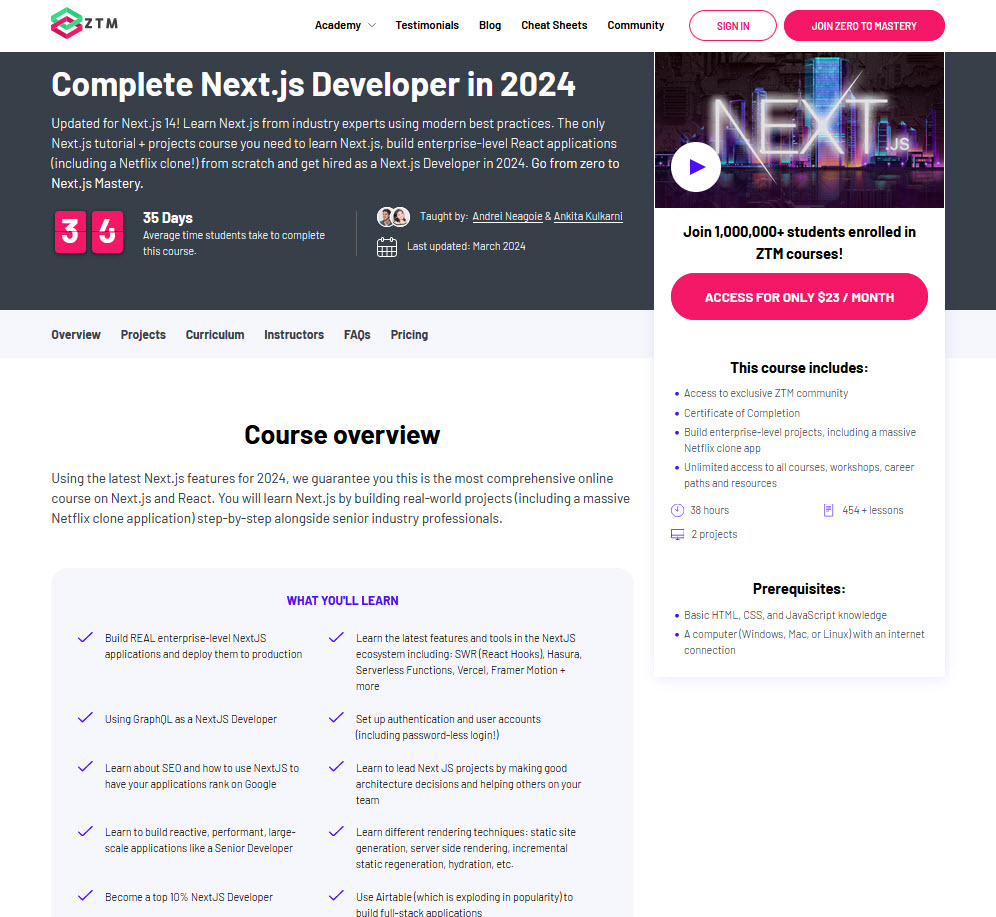Jump to the Instructors section tab
996x917 pixels.
tap(293, 335)
